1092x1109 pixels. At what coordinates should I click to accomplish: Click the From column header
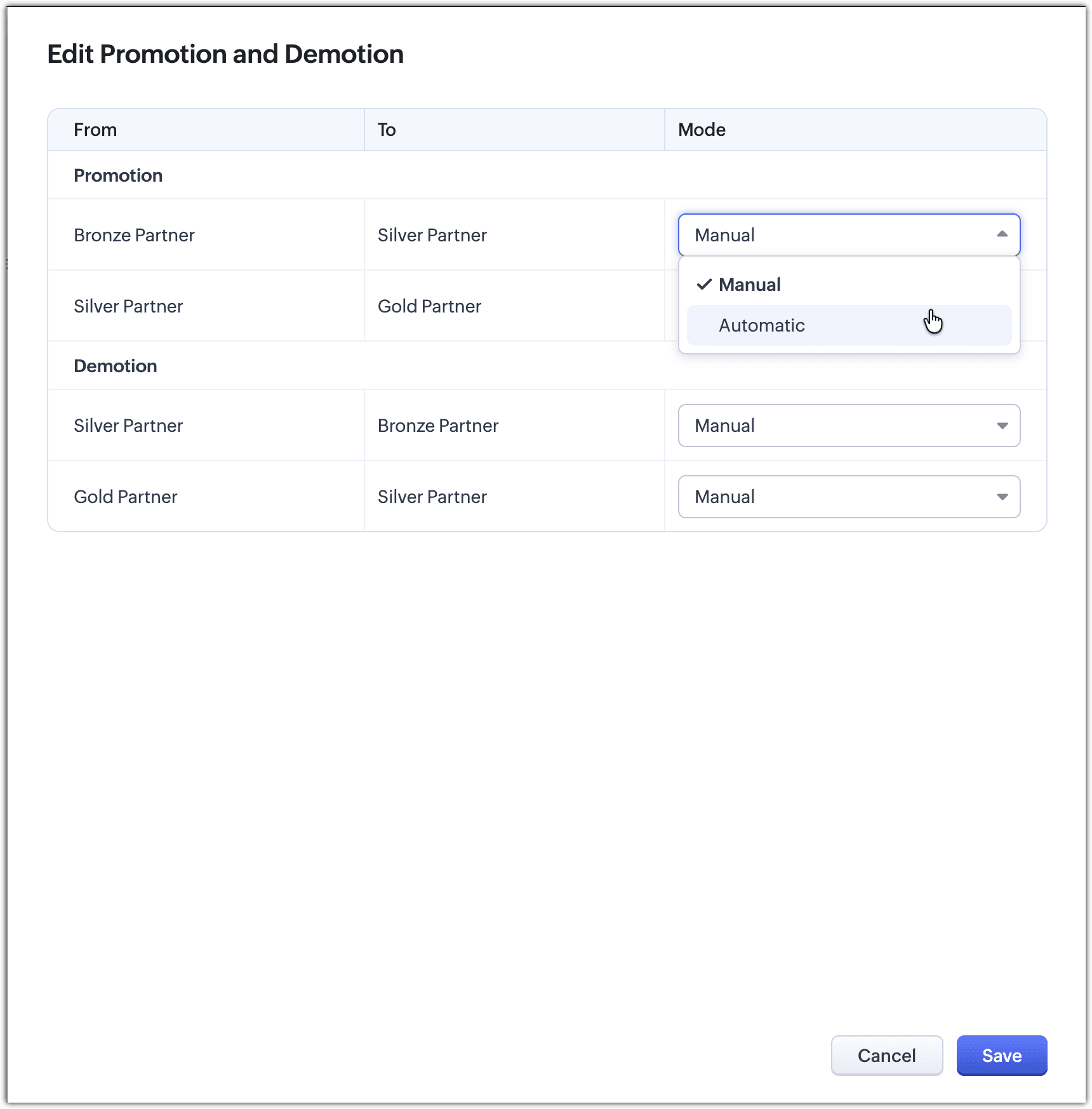point(95,130)
